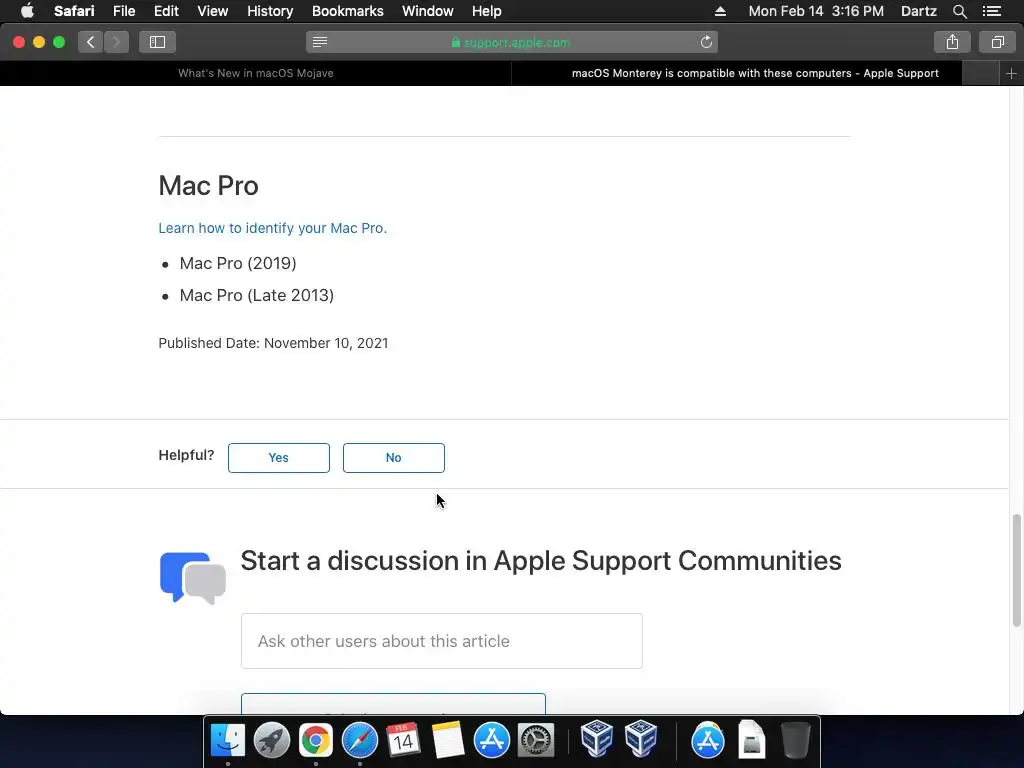Go forward to the next page
This screenshot has height=768, width=1024.
116,42
